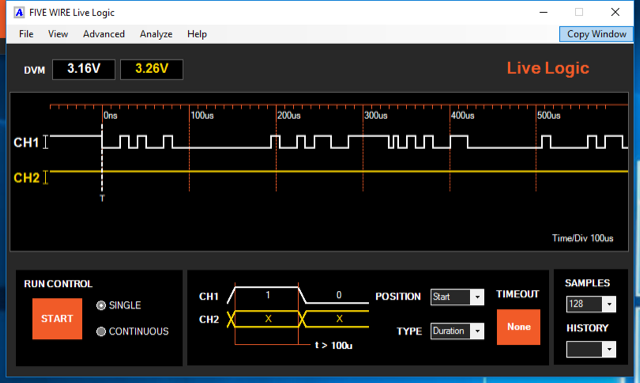Click the trigger duration t > 100u value
Viewport: 640px width, 383px height.
click(x=333, y=345)
